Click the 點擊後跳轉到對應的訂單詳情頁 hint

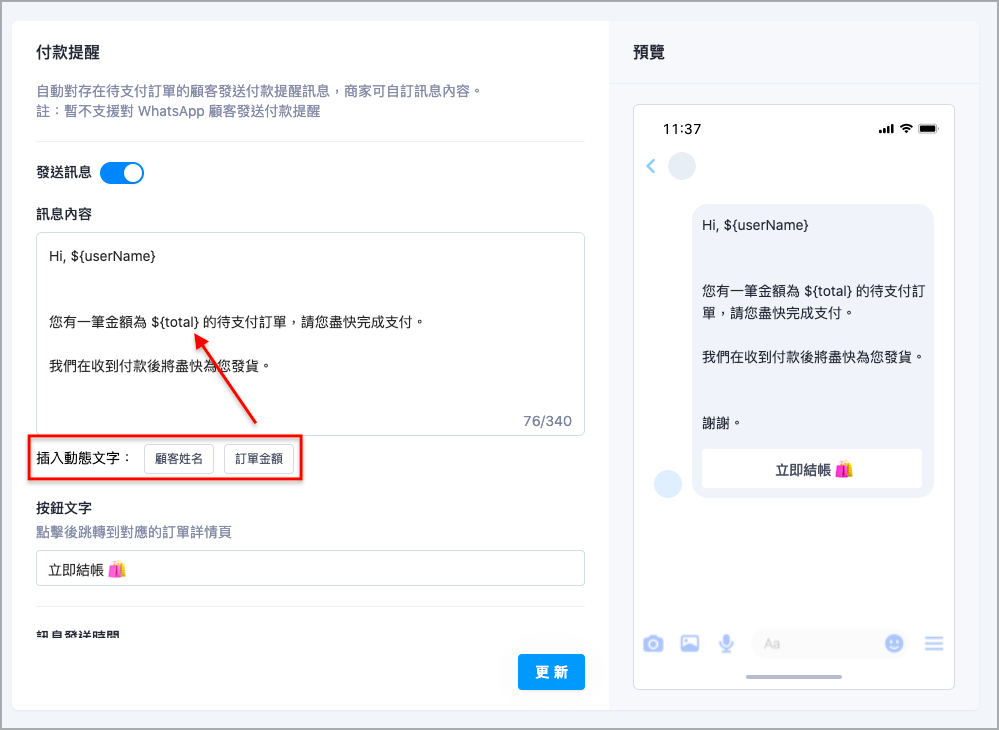134,532
